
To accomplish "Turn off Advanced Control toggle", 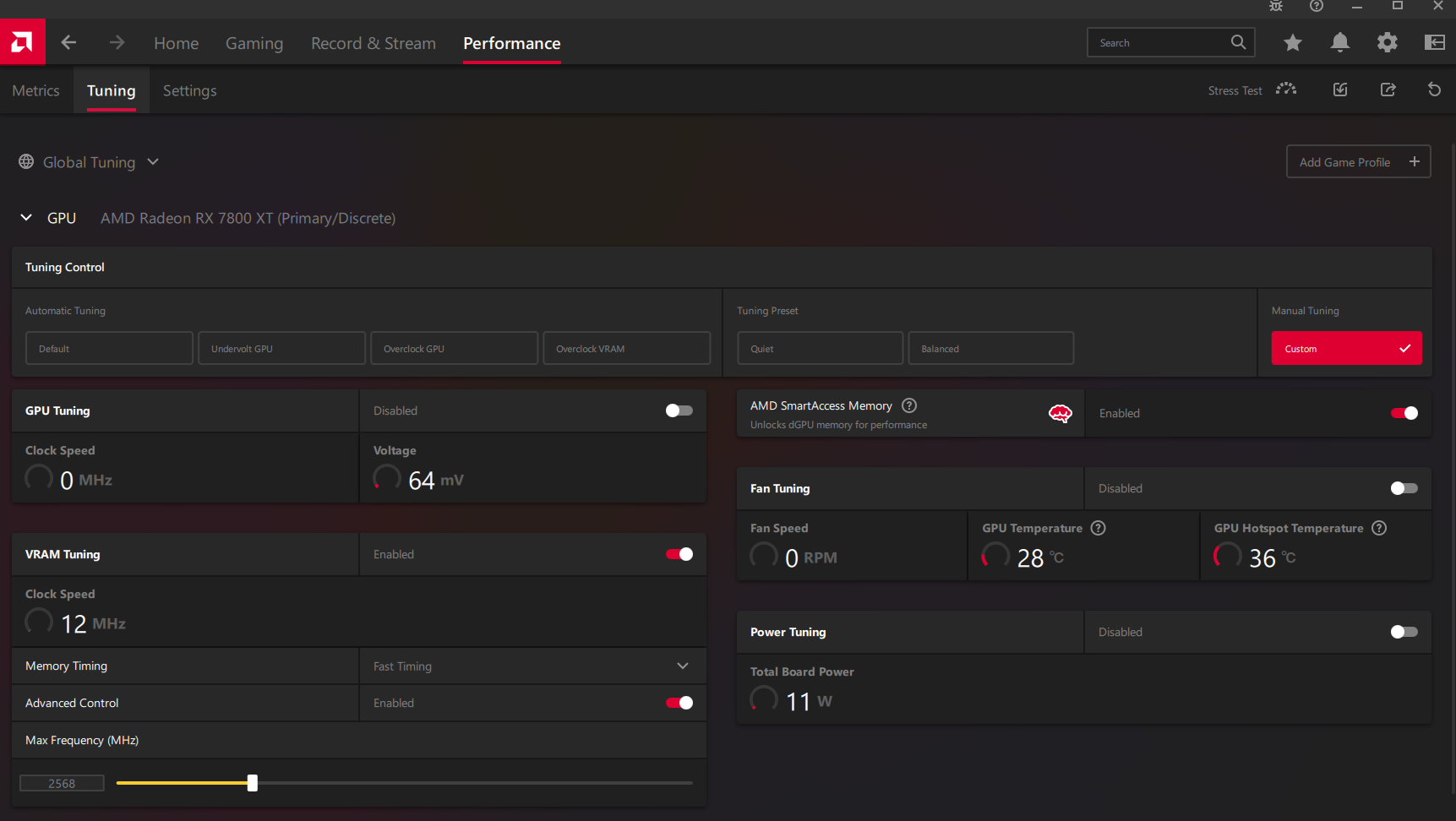I will [679, 703].
